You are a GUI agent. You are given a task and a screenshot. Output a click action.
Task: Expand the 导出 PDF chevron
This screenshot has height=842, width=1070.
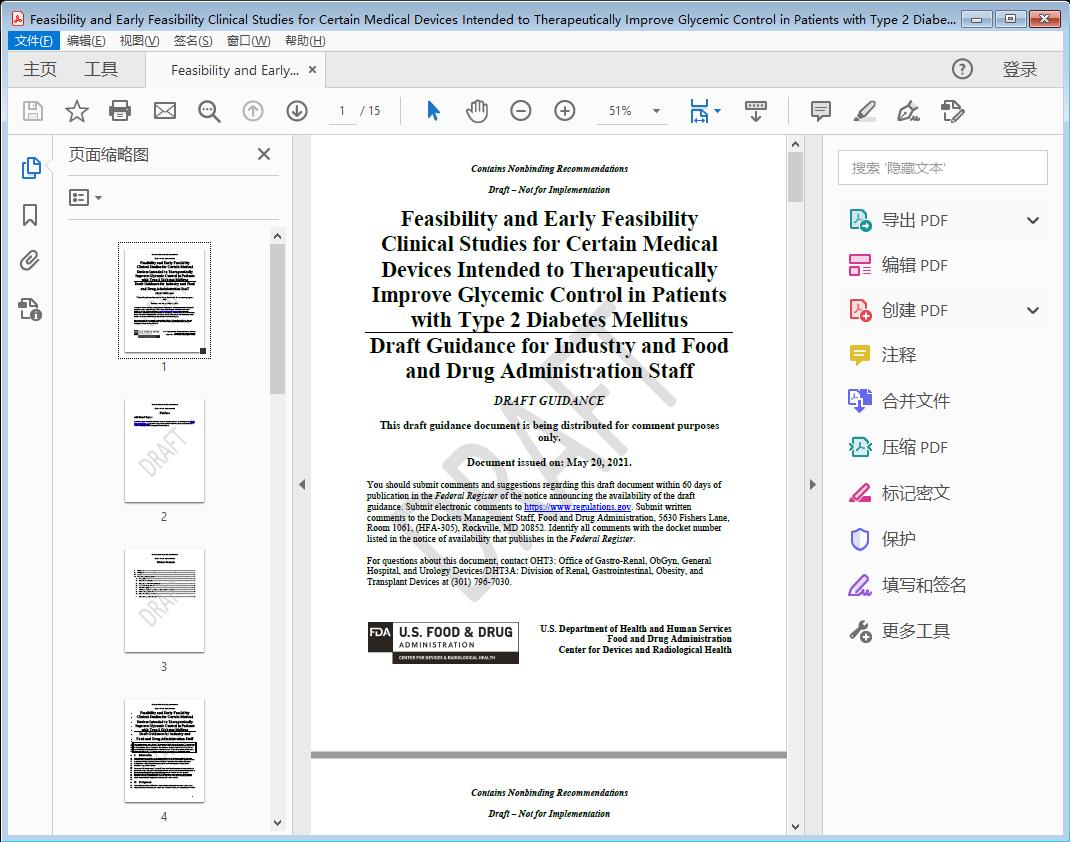click(1033, 219)
